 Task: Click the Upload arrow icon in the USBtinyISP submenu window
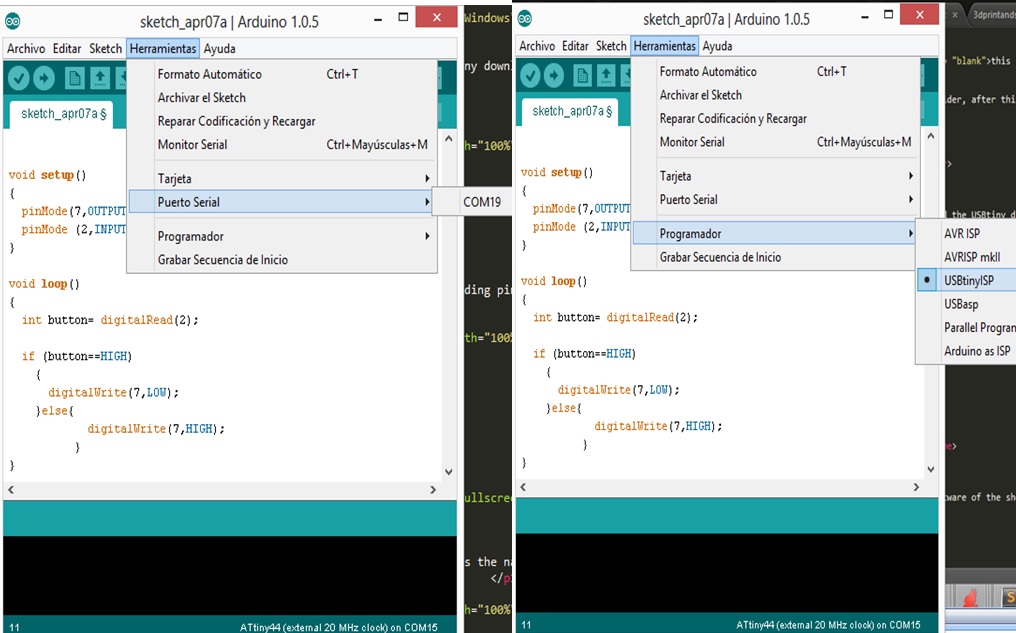554,76
